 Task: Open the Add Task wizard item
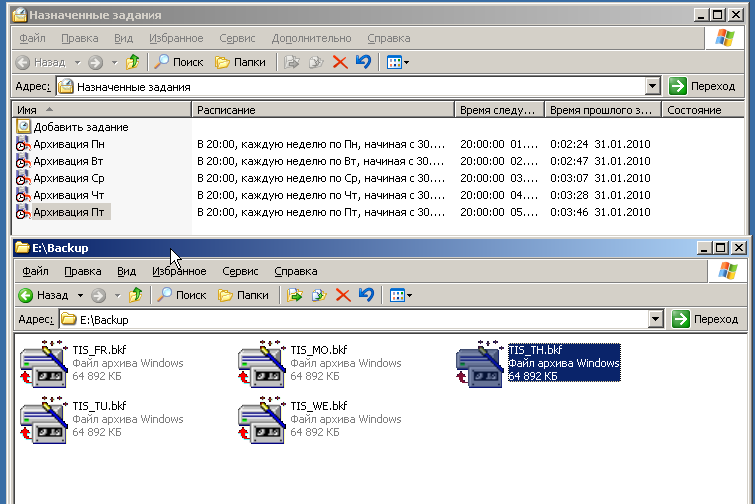click(x=80, y=127)
